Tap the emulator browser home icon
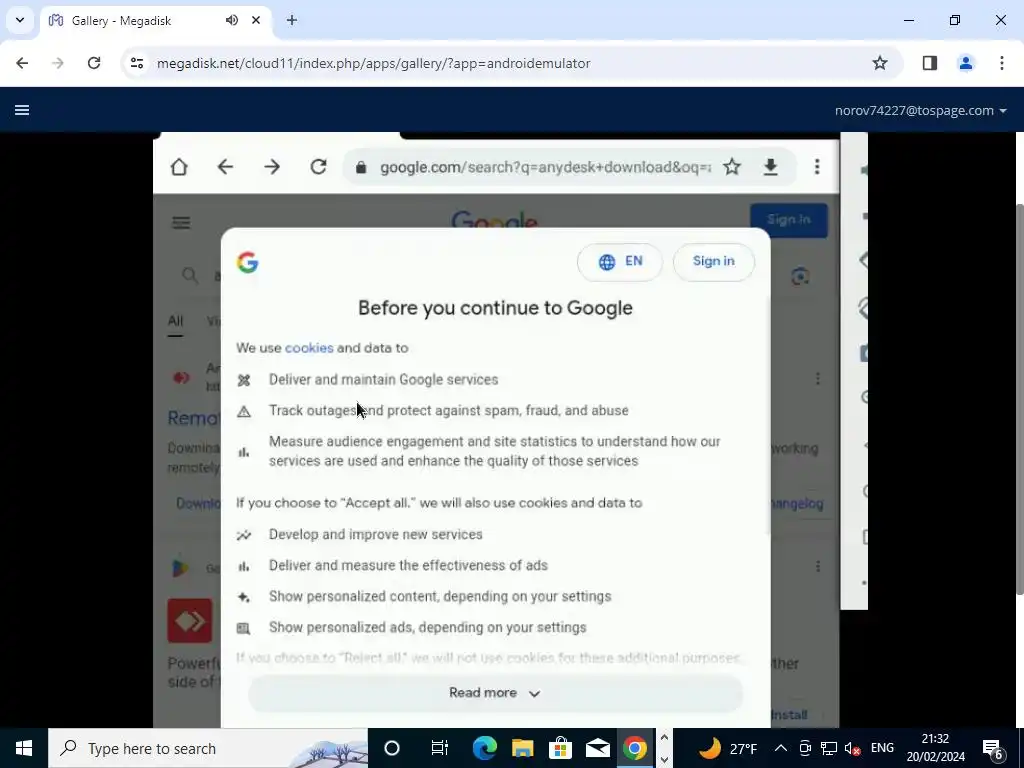This screenshot has height=768, width=1024. click(x=179, y=167)
